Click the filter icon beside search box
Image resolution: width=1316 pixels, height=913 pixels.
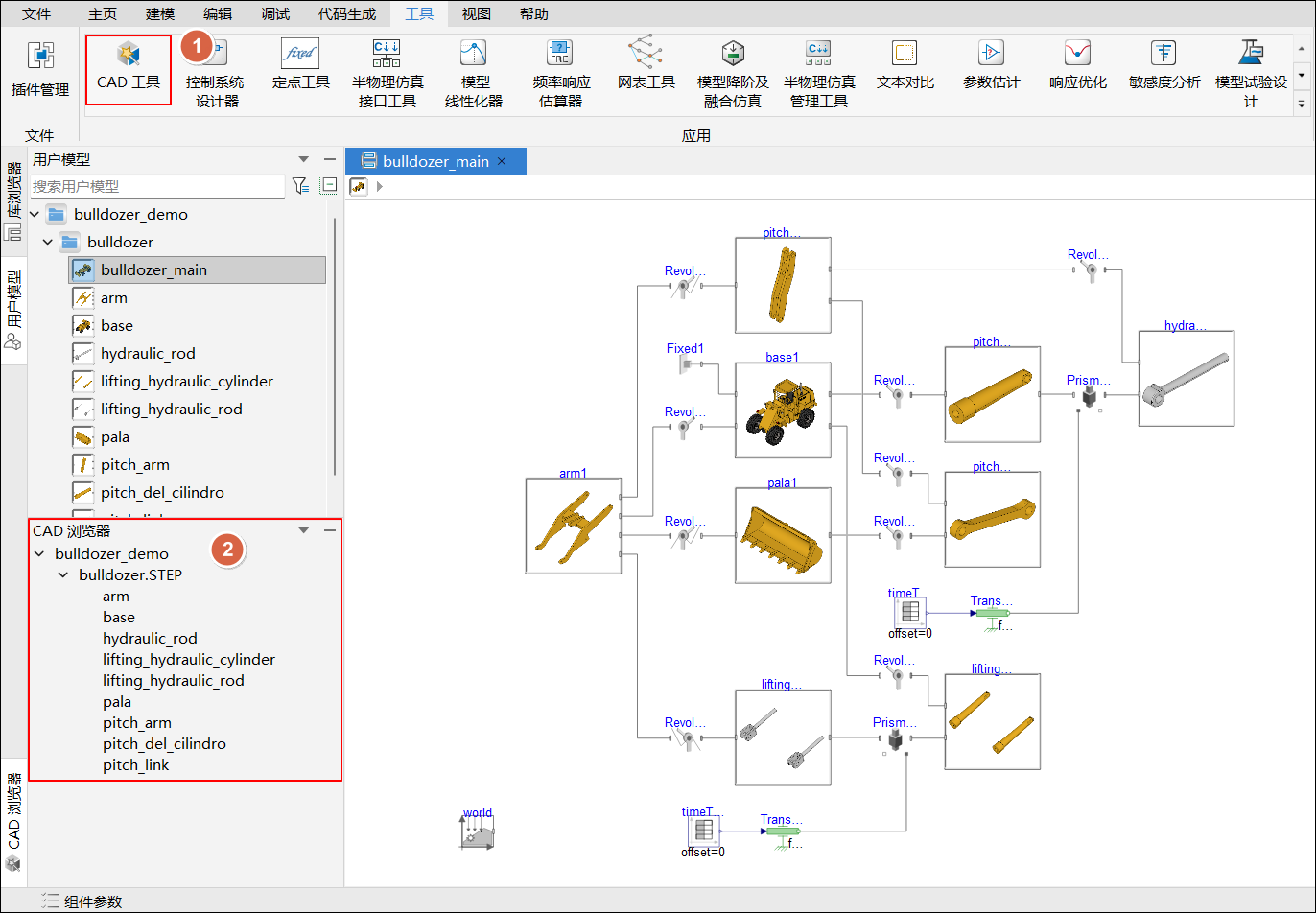tap(300, 186)
